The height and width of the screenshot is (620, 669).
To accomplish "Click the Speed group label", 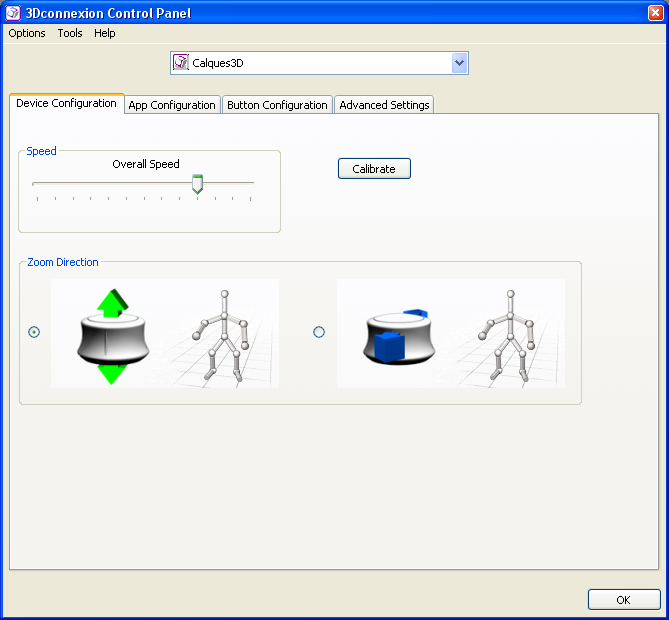I will [x=41, y=151].
